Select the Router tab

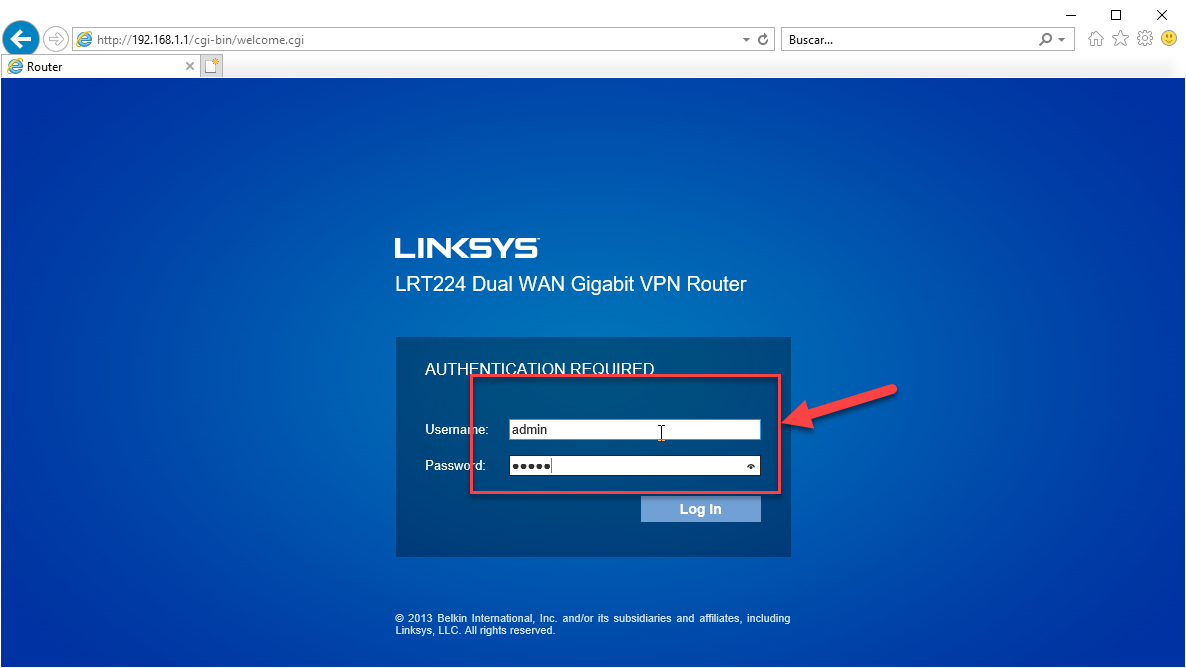pos(90,67)
